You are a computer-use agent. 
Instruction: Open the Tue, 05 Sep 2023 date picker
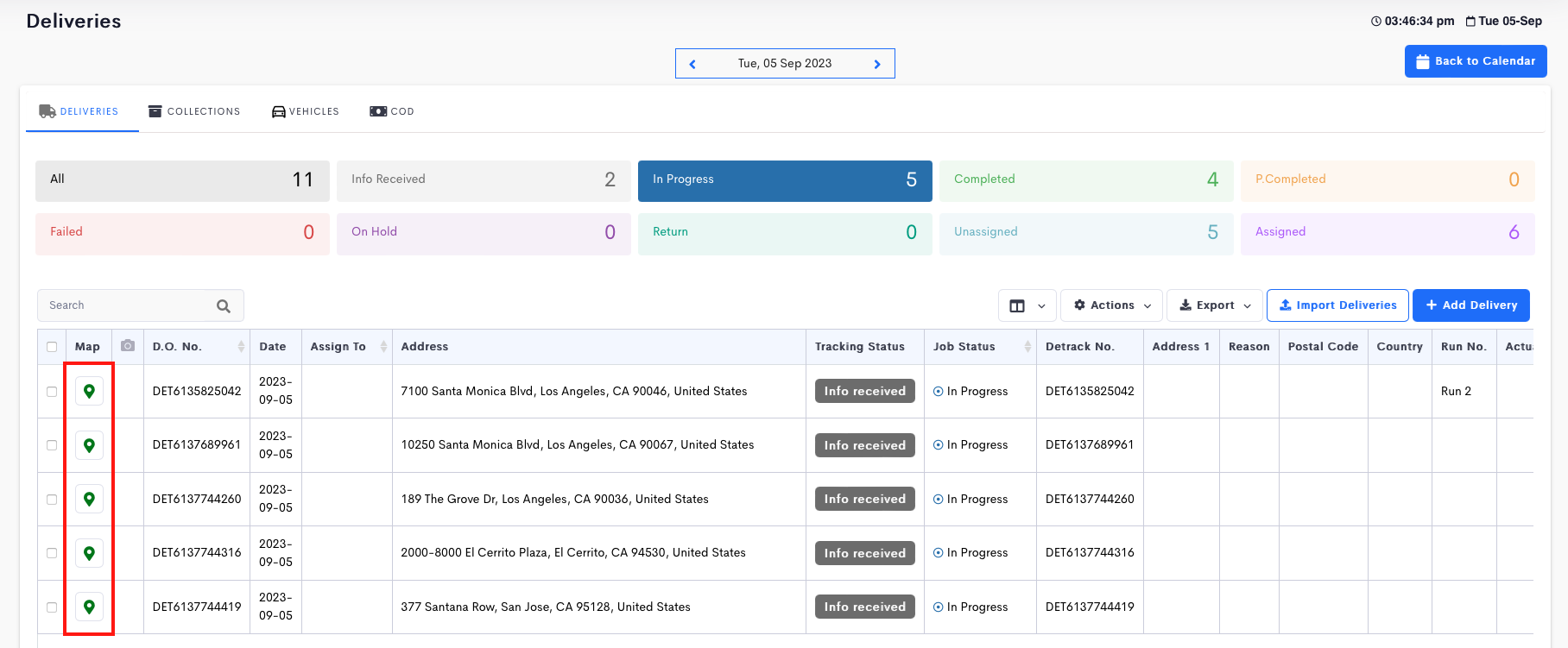pyautogui.click(x=785, y=64)
